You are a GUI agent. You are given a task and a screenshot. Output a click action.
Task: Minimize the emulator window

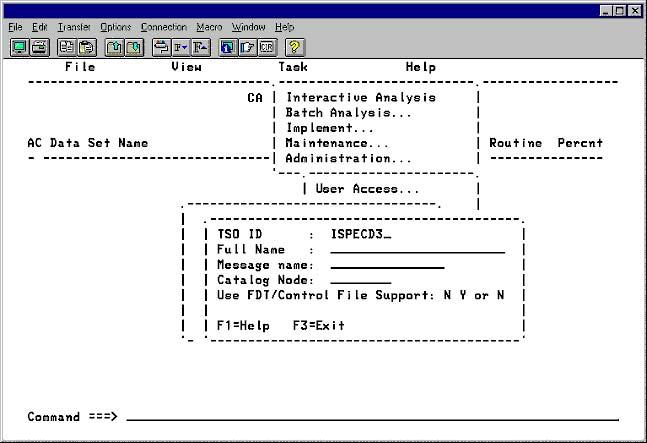(x=606, y=11)
